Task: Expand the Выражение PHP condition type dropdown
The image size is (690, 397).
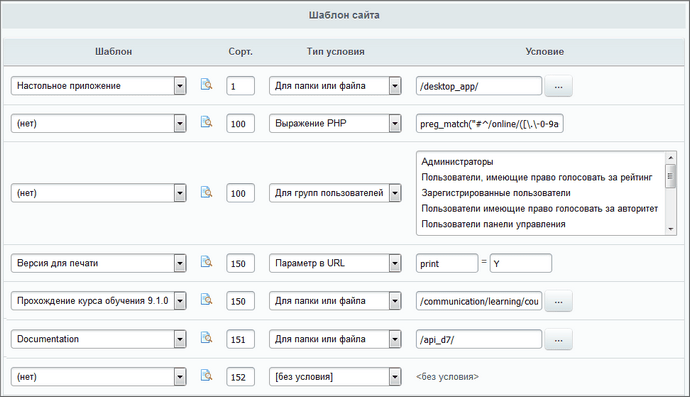Action: point(335,123)
